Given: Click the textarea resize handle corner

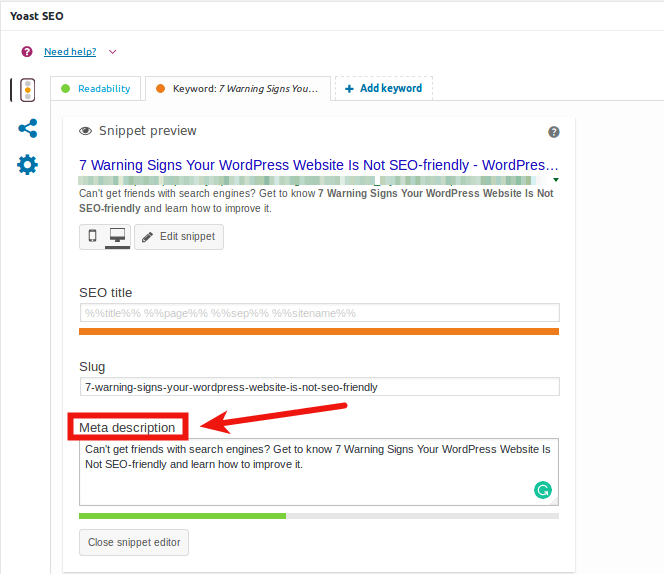Looking at the screenshot, I should [554, 502].
